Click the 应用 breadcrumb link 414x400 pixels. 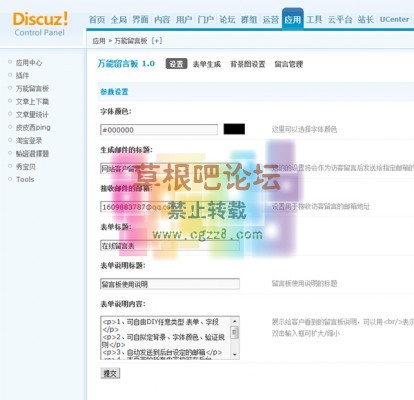tap(99, 41)
